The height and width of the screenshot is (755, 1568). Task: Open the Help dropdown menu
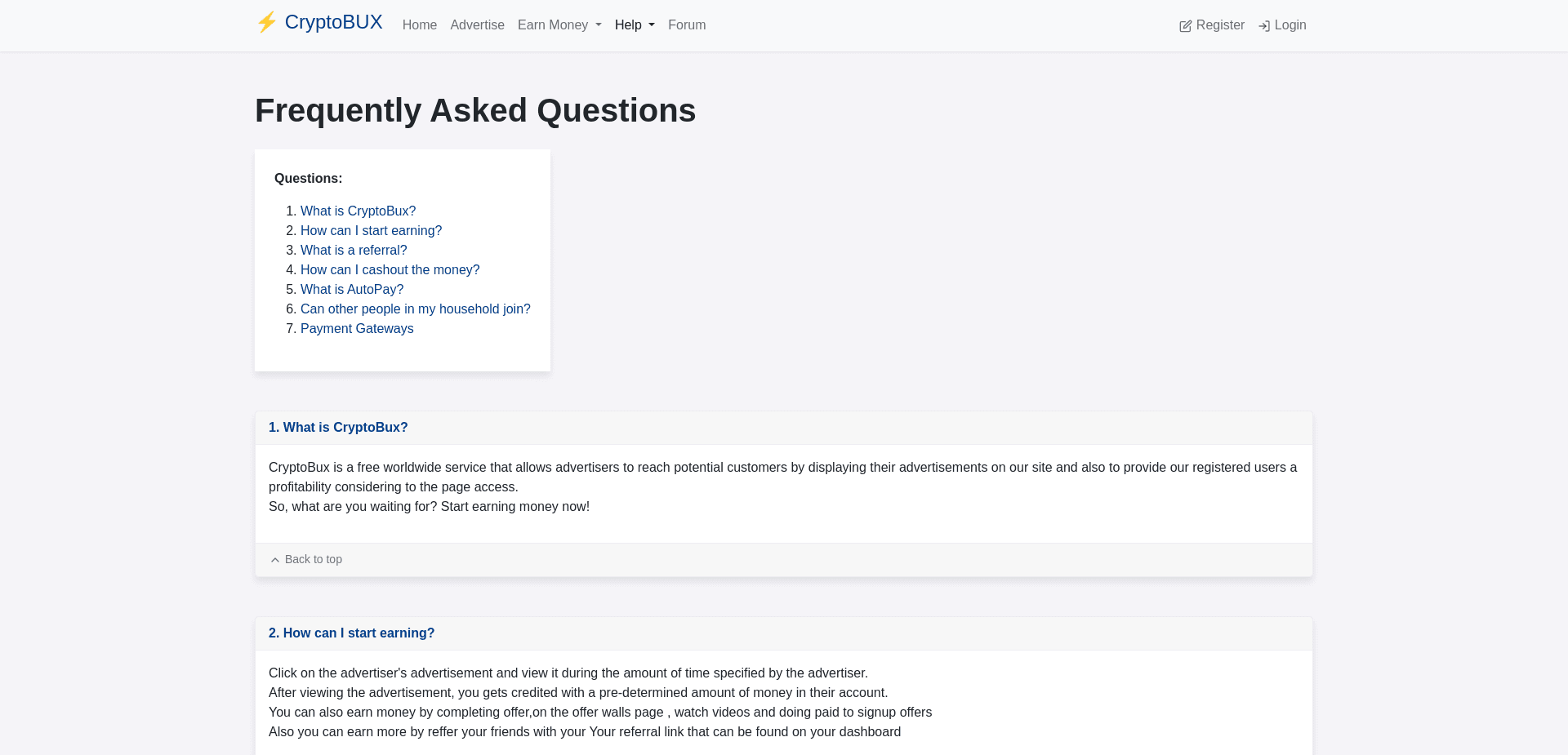[634, 25]
